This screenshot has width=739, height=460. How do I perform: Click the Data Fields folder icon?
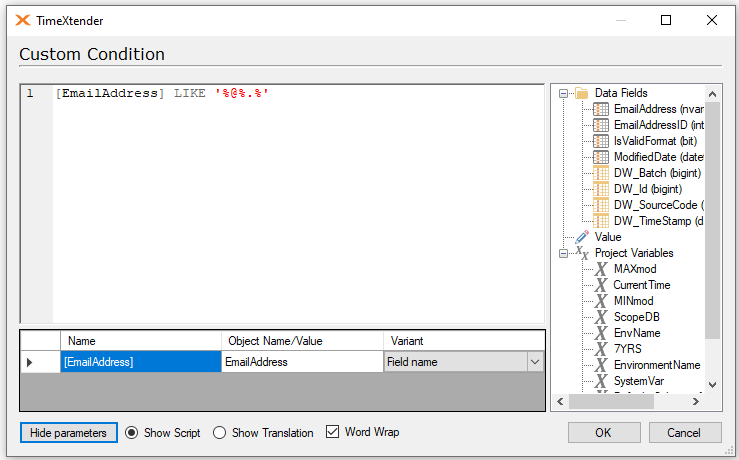coord(582,93)
